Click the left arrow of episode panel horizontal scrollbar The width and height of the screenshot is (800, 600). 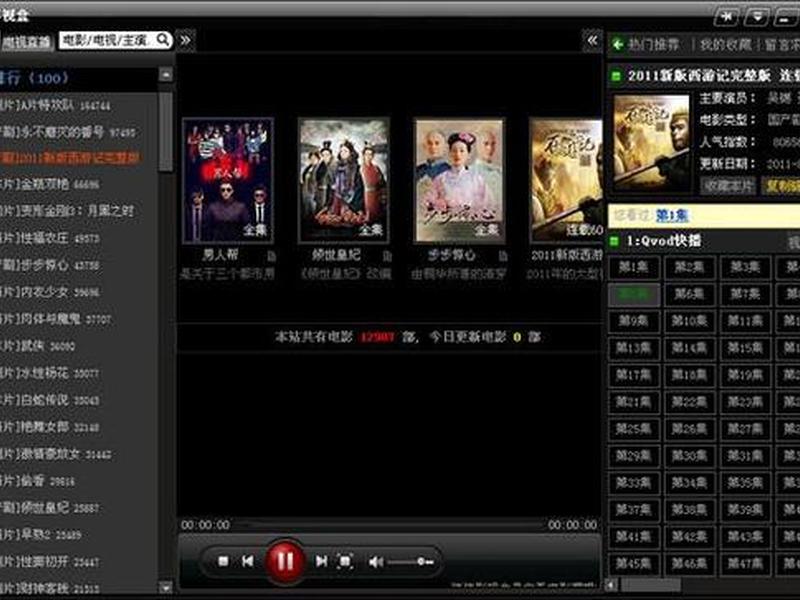click(610, 585)
